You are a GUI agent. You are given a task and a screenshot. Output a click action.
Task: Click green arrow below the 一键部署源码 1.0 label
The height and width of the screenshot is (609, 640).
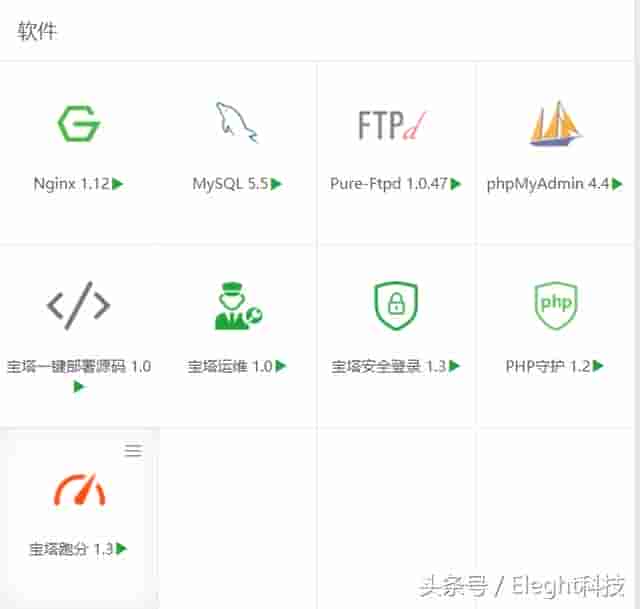[79, 386]
